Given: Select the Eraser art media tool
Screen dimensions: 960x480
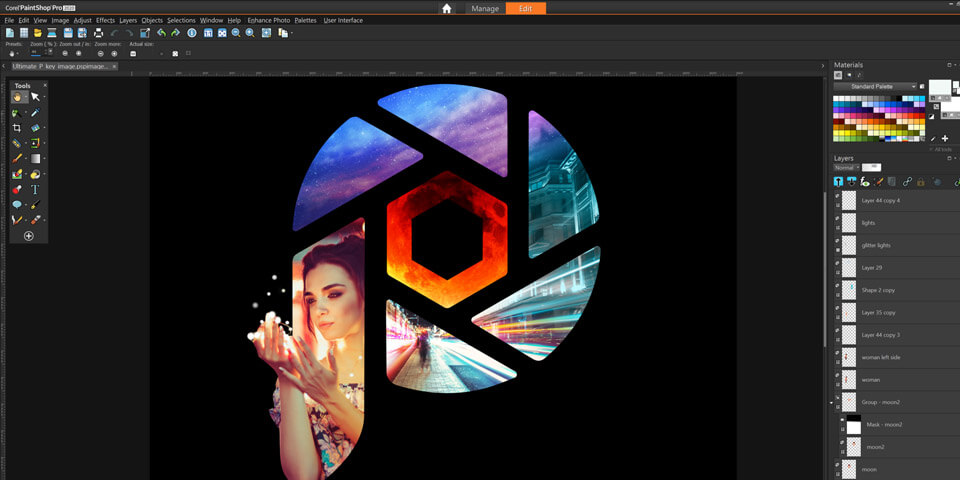Looking at the screenshot, I should 36,220.
